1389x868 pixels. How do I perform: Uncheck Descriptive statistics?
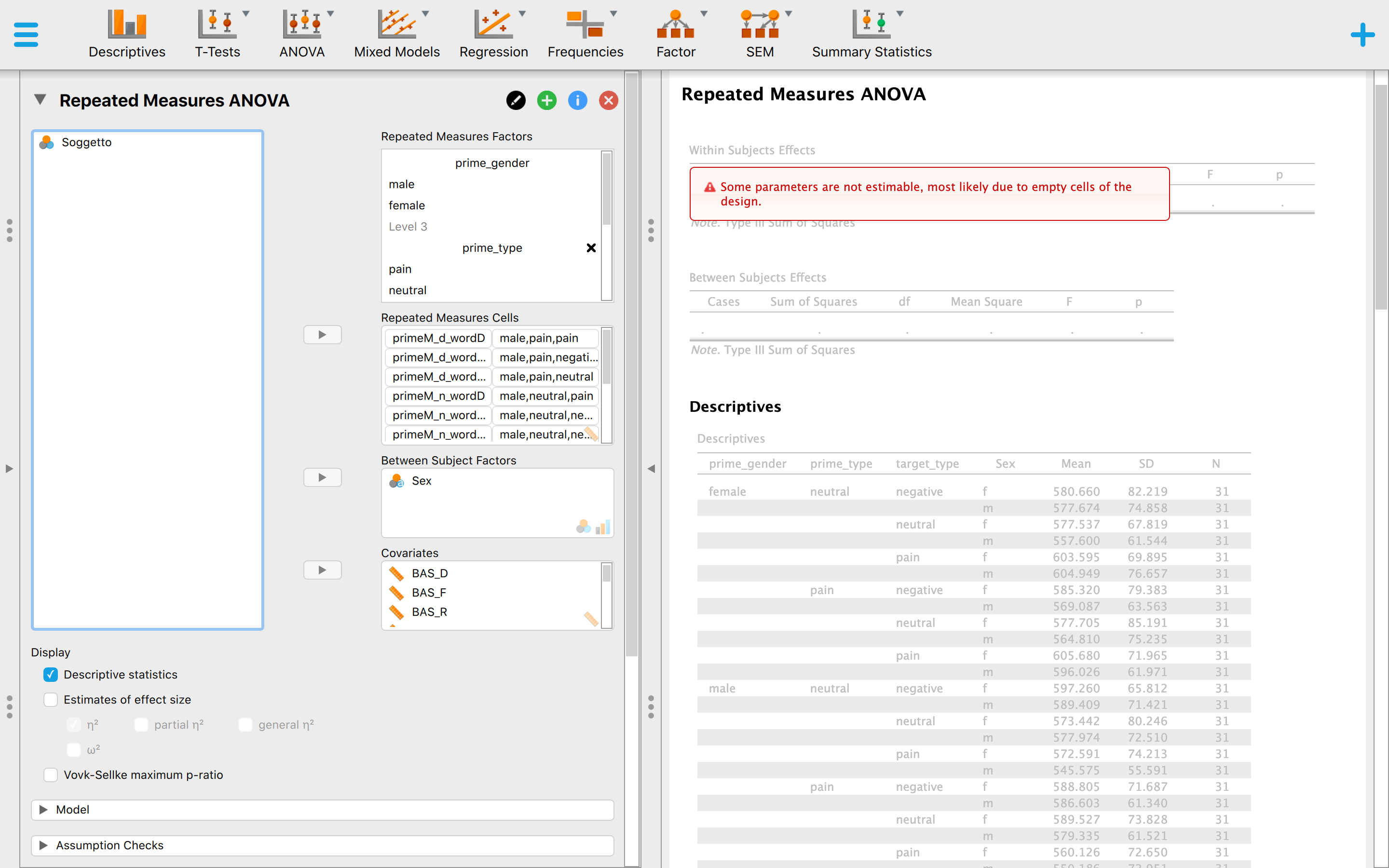click(x=50, y=675)
